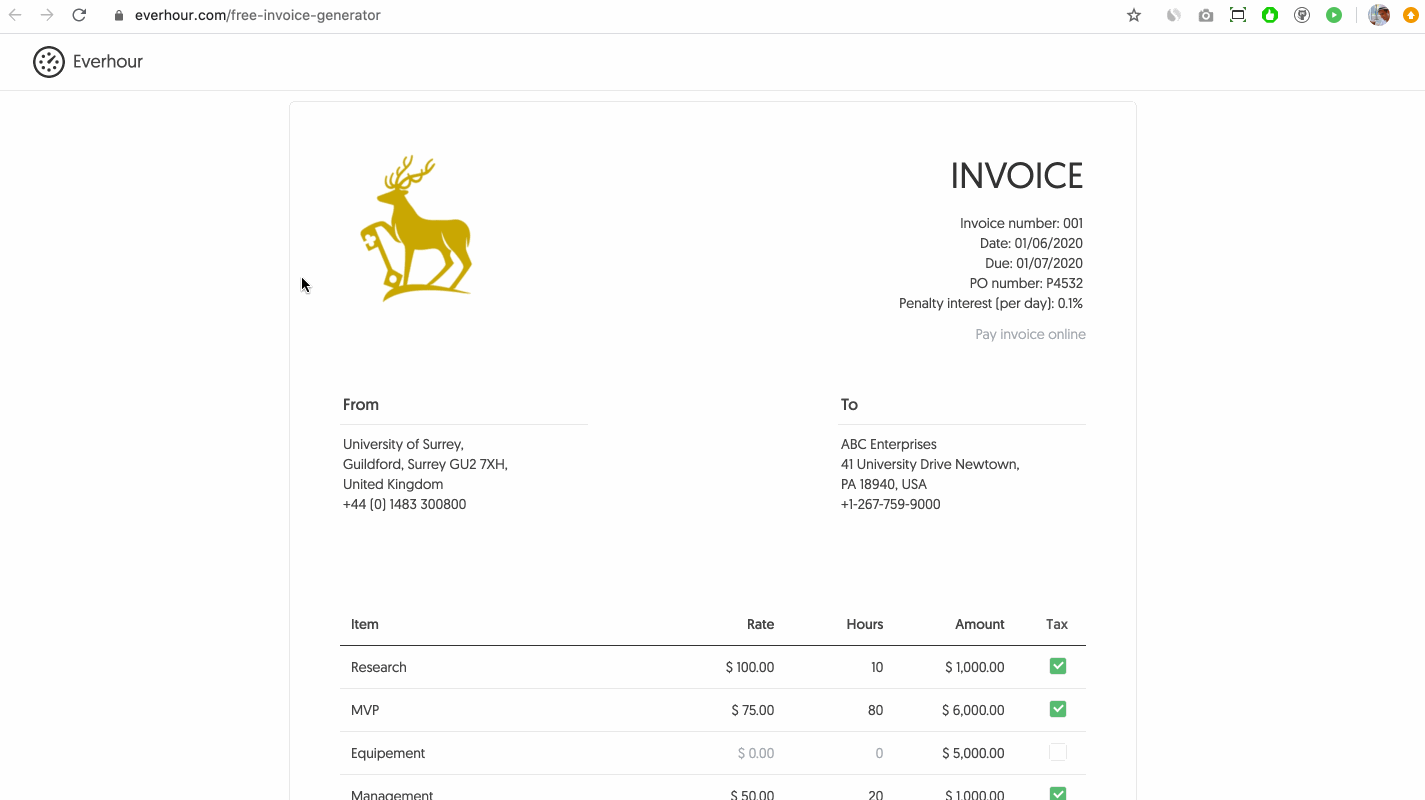Click the deer logo on the invoice
The image size is (1425, 800).
point(416,228)
